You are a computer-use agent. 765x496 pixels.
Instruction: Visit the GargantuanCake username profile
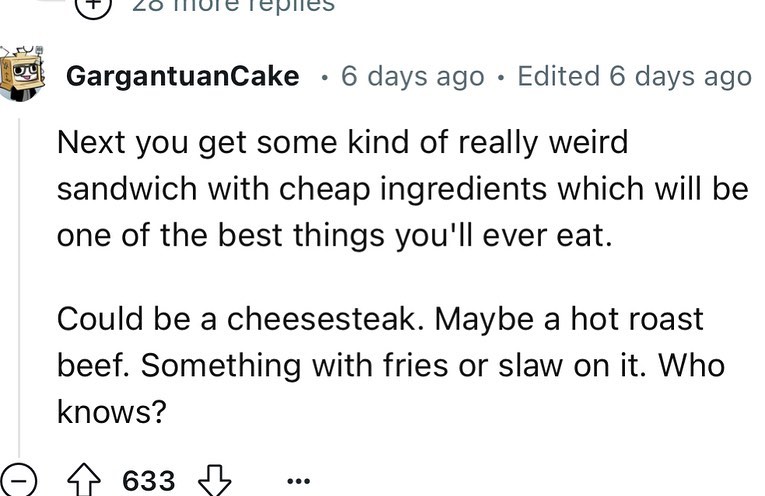182,76
